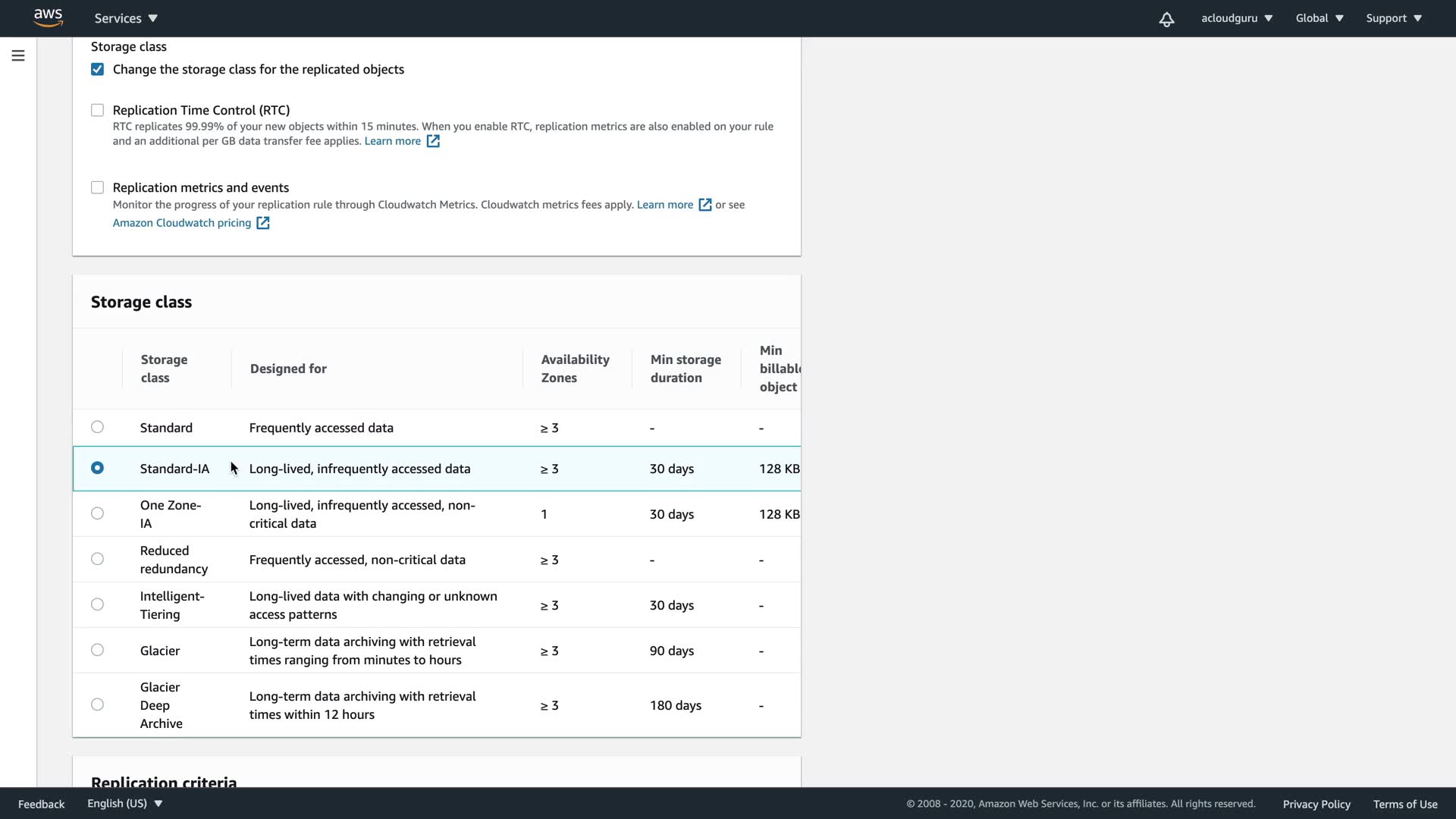1456x819 pixels.
Task: Expand the Global region dropdown
Action: point(1319,18)
